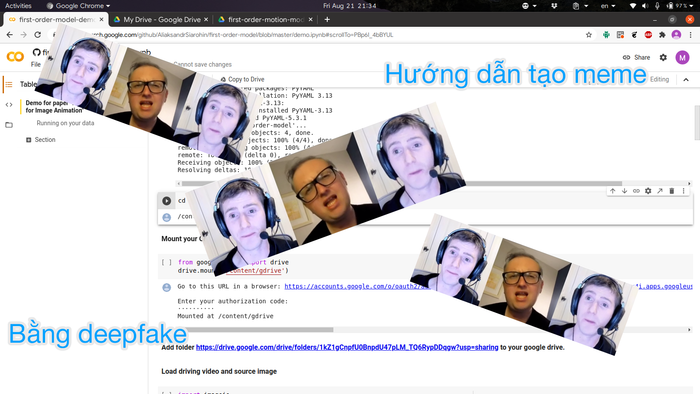The height and width of the screenshot is (394, 700).
Task: Click Copy to Drive
Action: coord(242,79)
